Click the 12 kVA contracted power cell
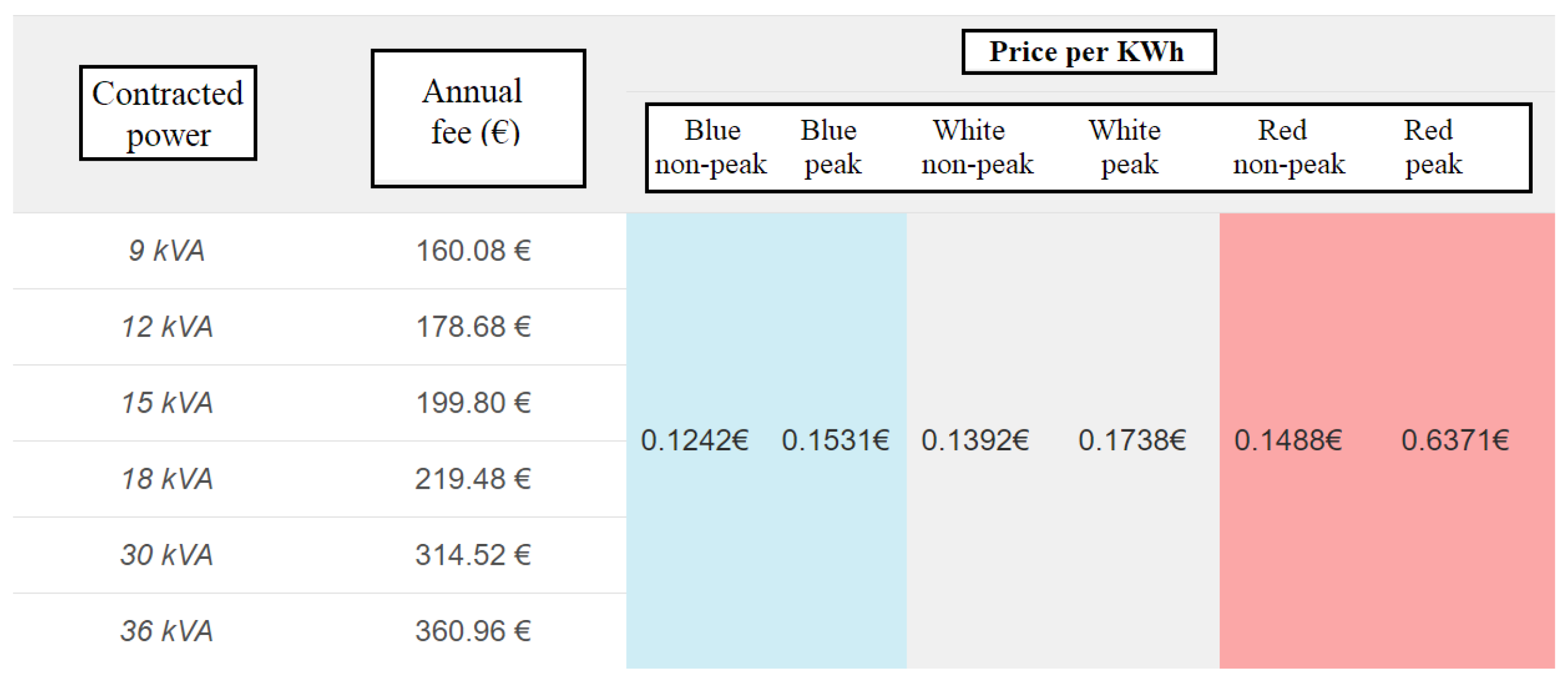The image size is (1568, 683). [167, 327]
